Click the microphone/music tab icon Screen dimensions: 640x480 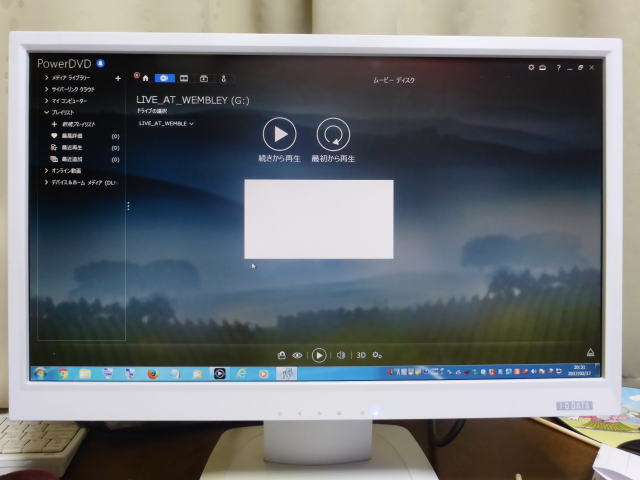click(224, 79)
